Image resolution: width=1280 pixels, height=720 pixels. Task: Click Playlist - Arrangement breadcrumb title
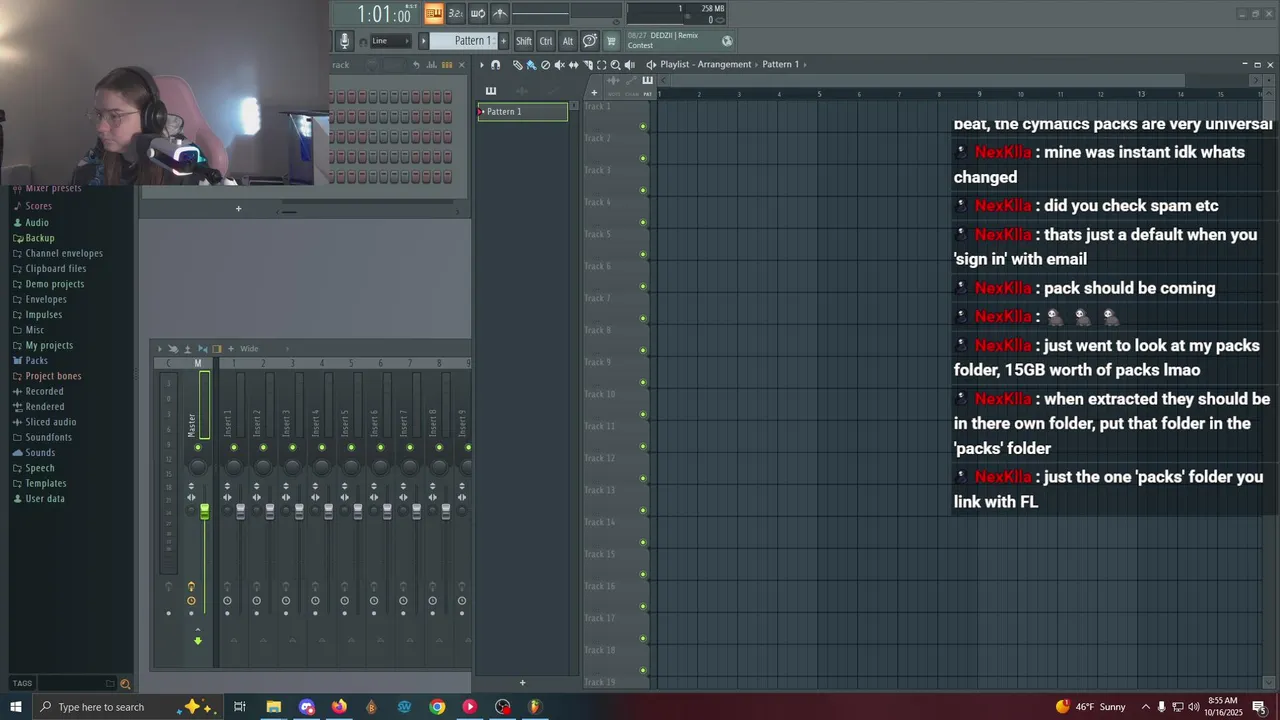click(705, 64)
